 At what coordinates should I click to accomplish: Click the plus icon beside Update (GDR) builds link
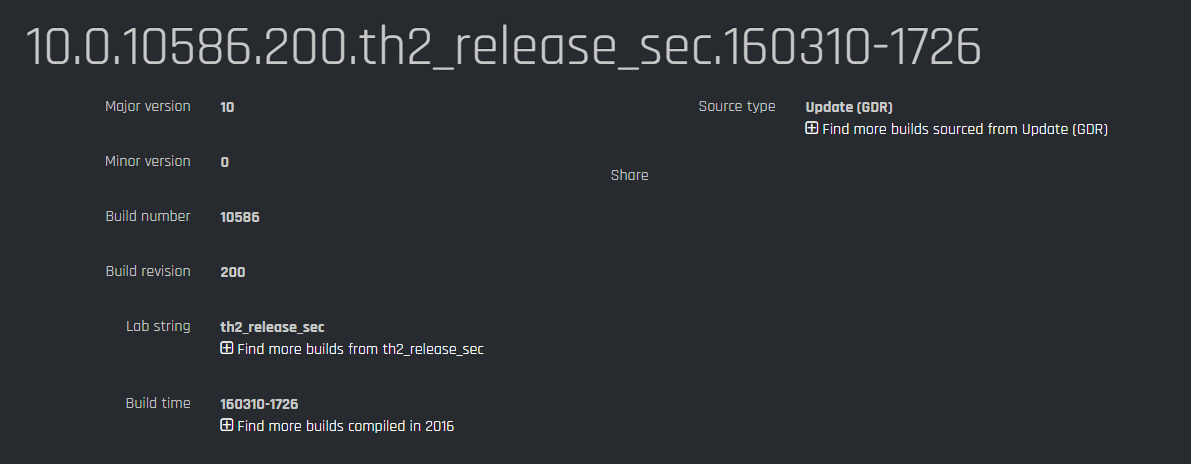812,129
